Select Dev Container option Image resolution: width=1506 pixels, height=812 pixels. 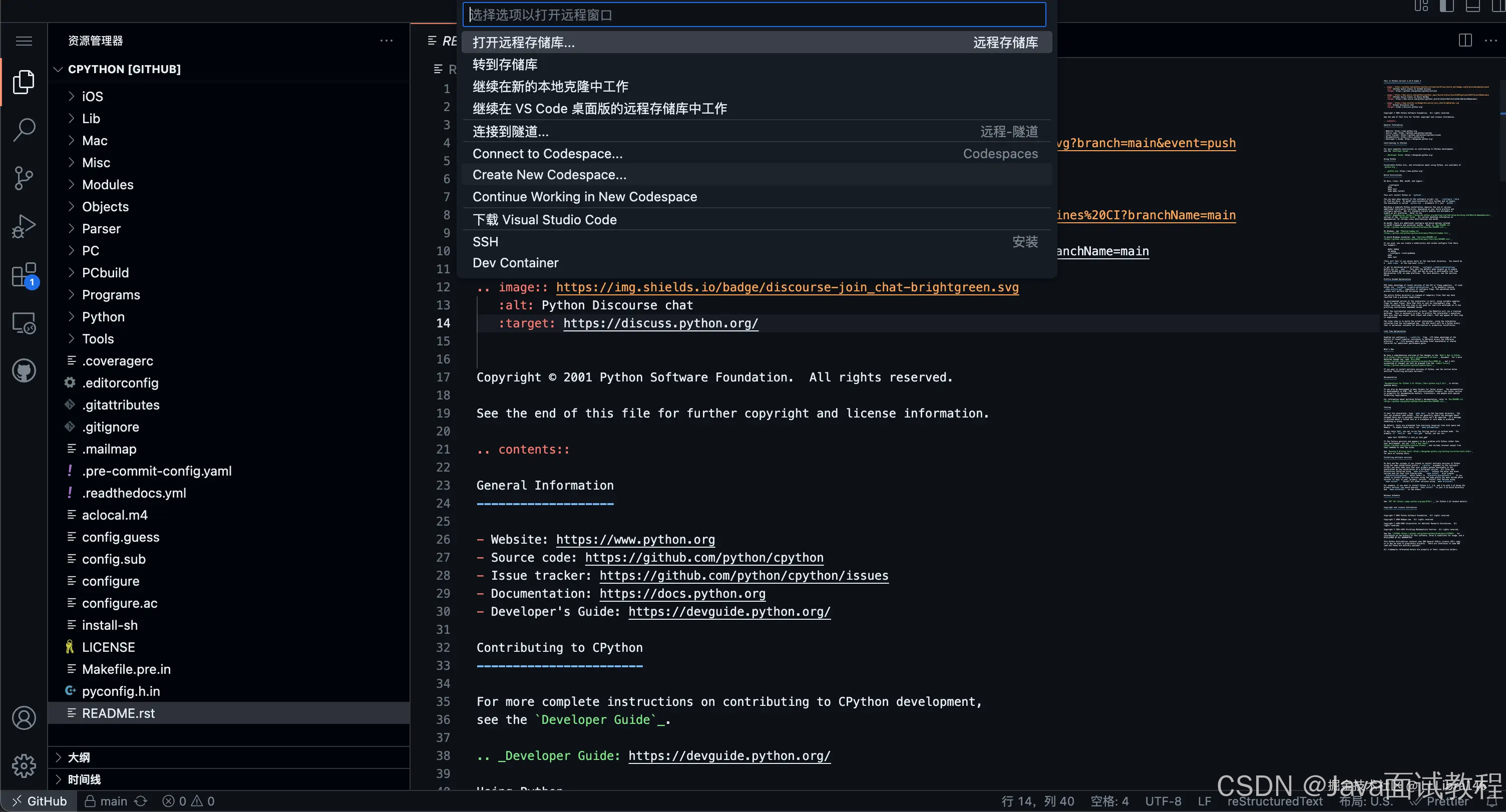click(x=757, y=263)
